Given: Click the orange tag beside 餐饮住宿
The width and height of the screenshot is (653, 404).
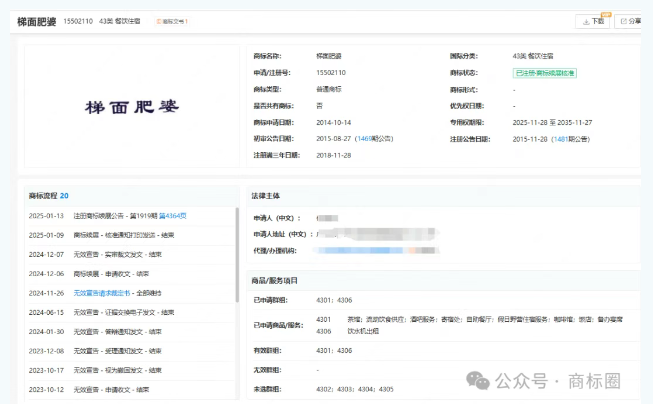Looking at the screenshot, I should [173, 21].
